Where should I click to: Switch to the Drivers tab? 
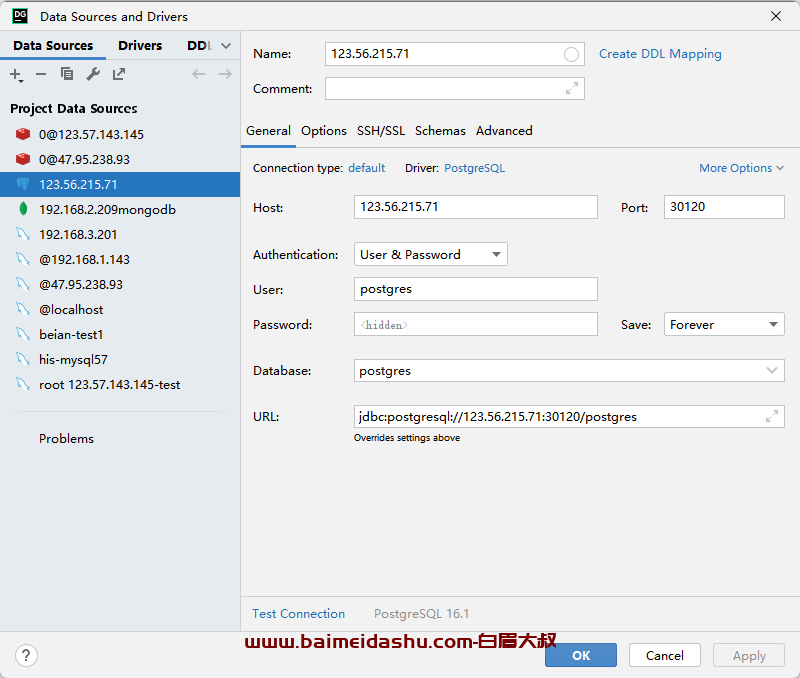point(140,46)
